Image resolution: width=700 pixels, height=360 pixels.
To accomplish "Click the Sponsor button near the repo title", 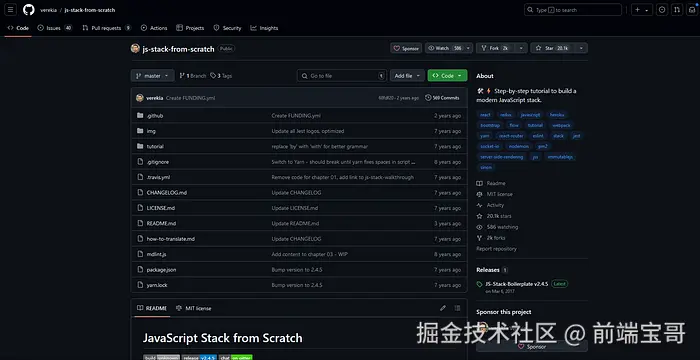I will coord(406,48).
